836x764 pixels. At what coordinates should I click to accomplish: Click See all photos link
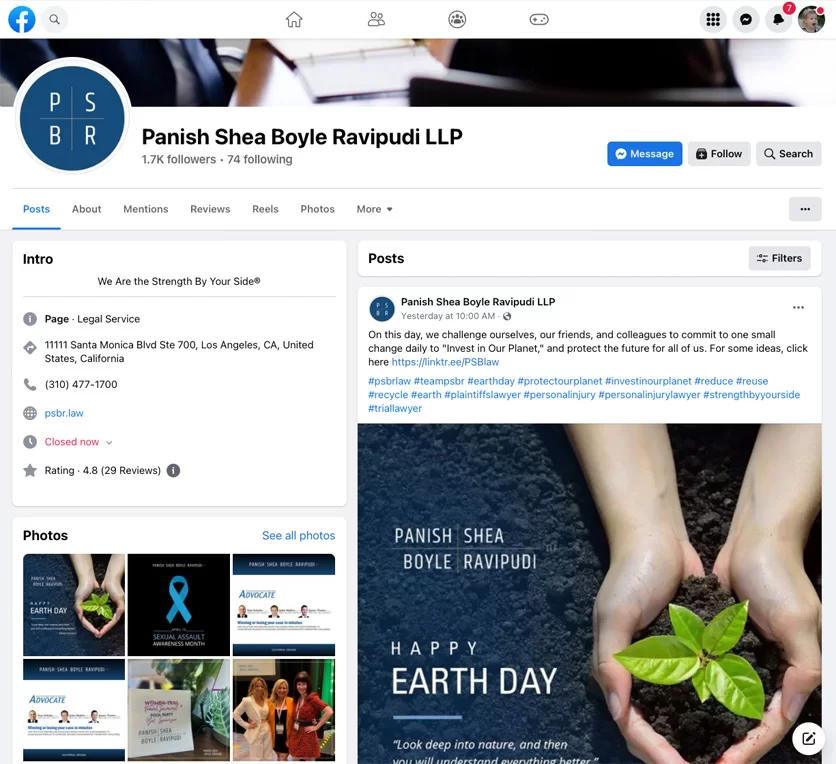(299, 535)
